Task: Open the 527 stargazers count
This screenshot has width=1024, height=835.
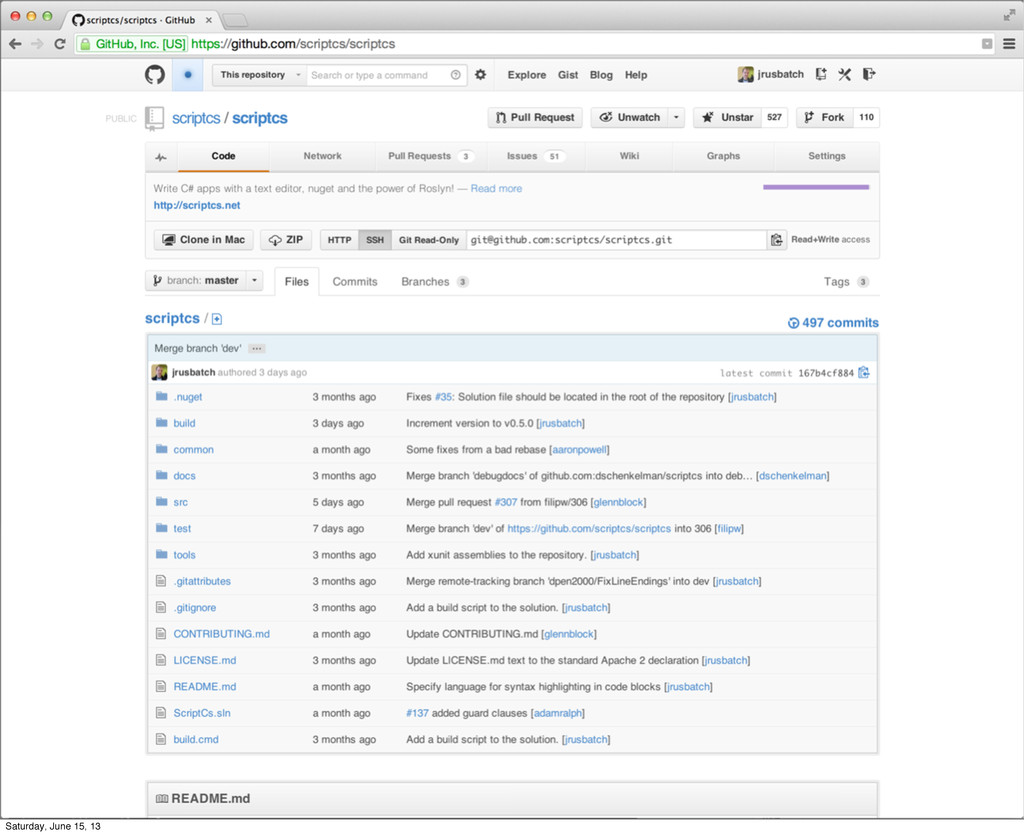Action: 775,118
